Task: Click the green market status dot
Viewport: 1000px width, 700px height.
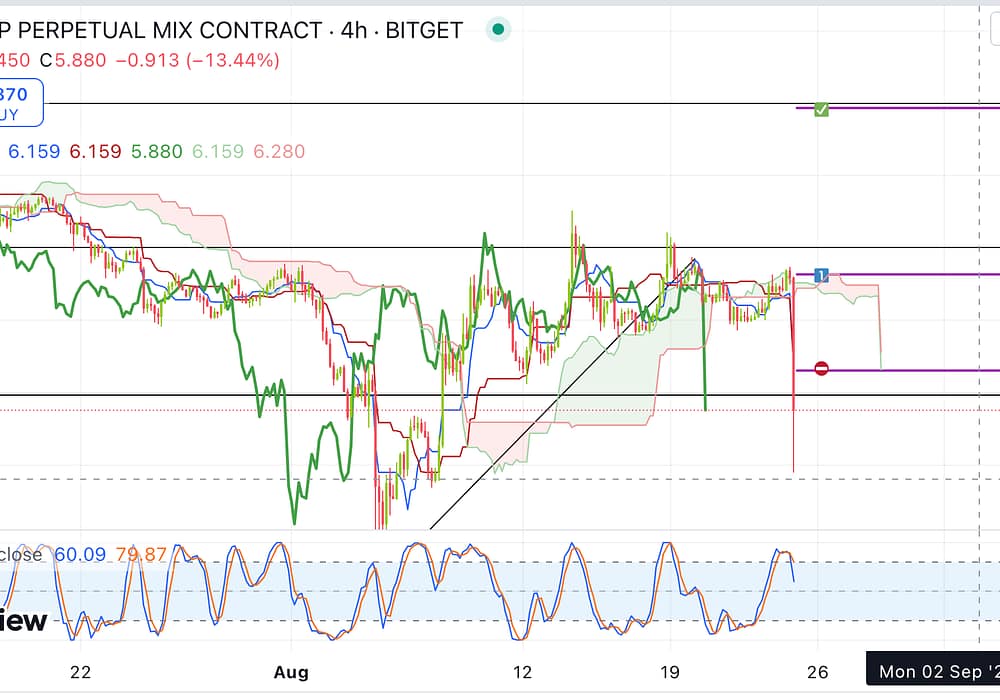Action: pyautogui.click(x=499, y=30)
